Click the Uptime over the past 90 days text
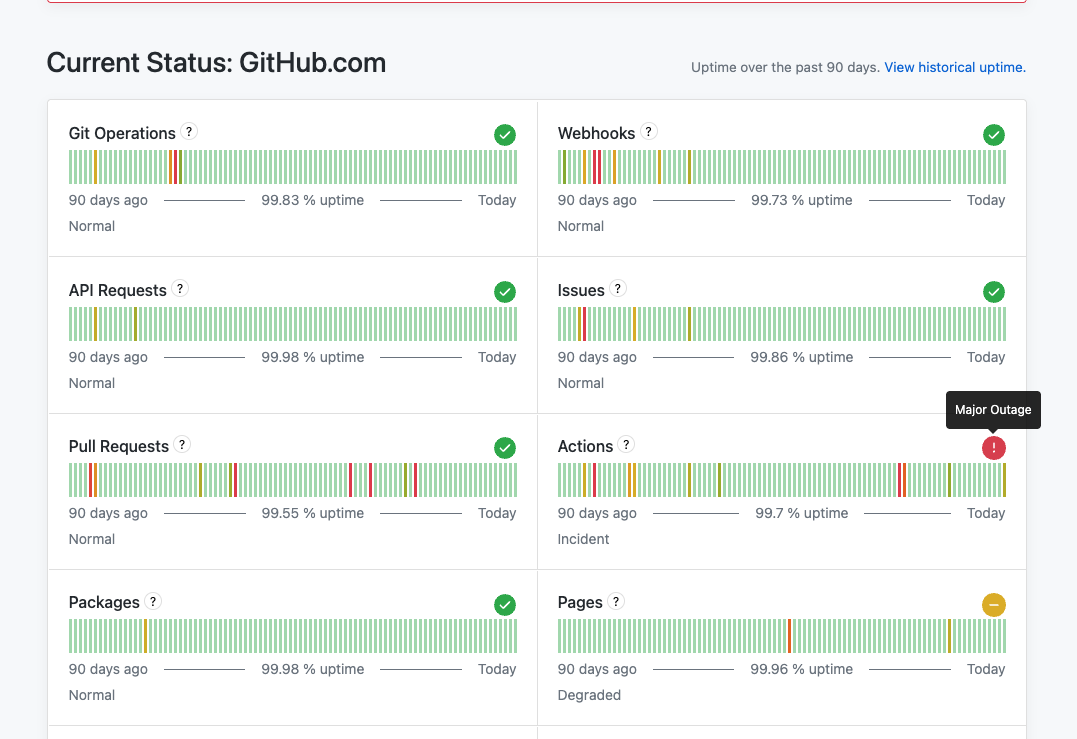Viewport: 1077px width, 739px height. (785, 67)
